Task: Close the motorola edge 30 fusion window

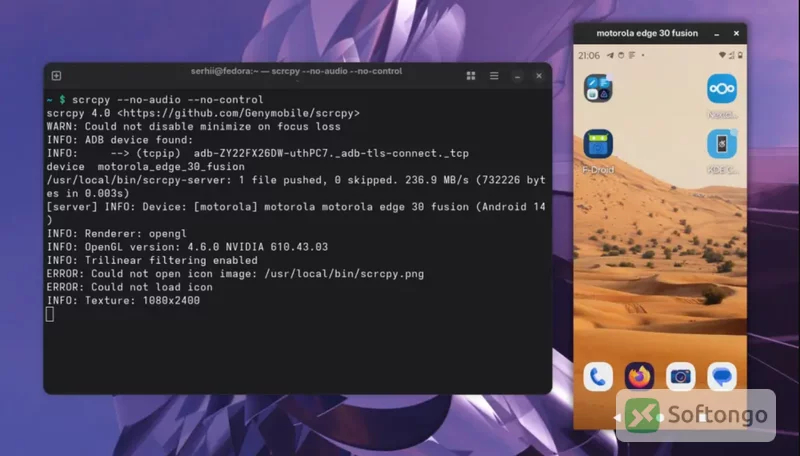Action: pos(736,33)
